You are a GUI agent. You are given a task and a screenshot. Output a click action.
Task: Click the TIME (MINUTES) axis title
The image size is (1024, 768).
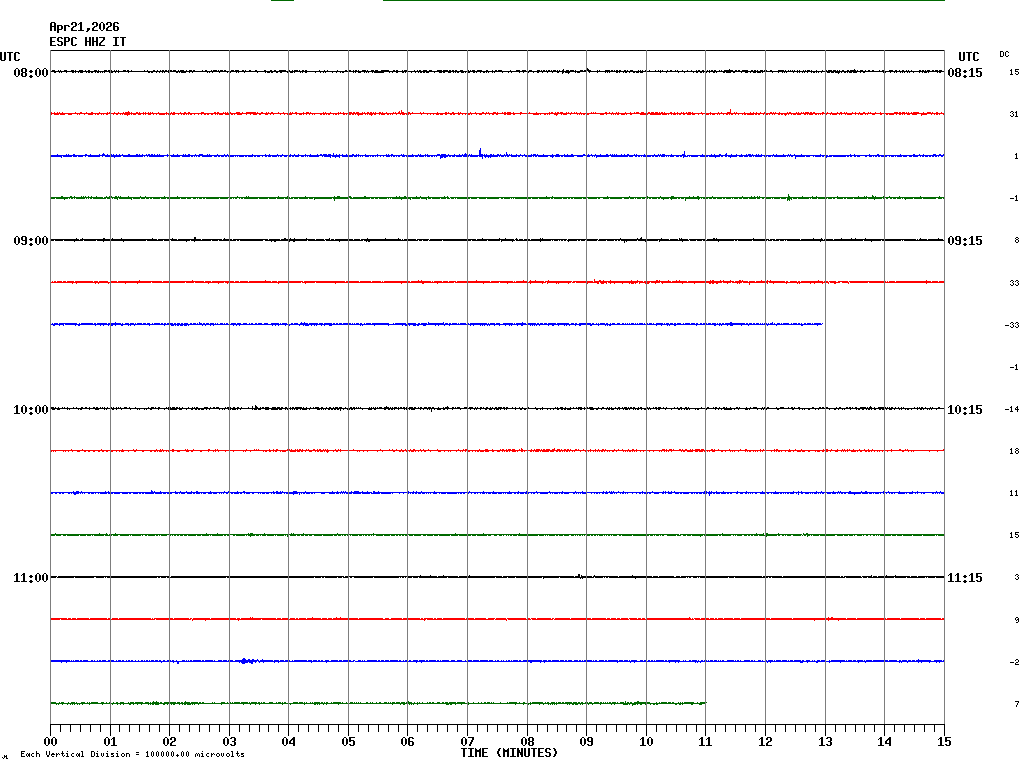(x=509, y=753)
